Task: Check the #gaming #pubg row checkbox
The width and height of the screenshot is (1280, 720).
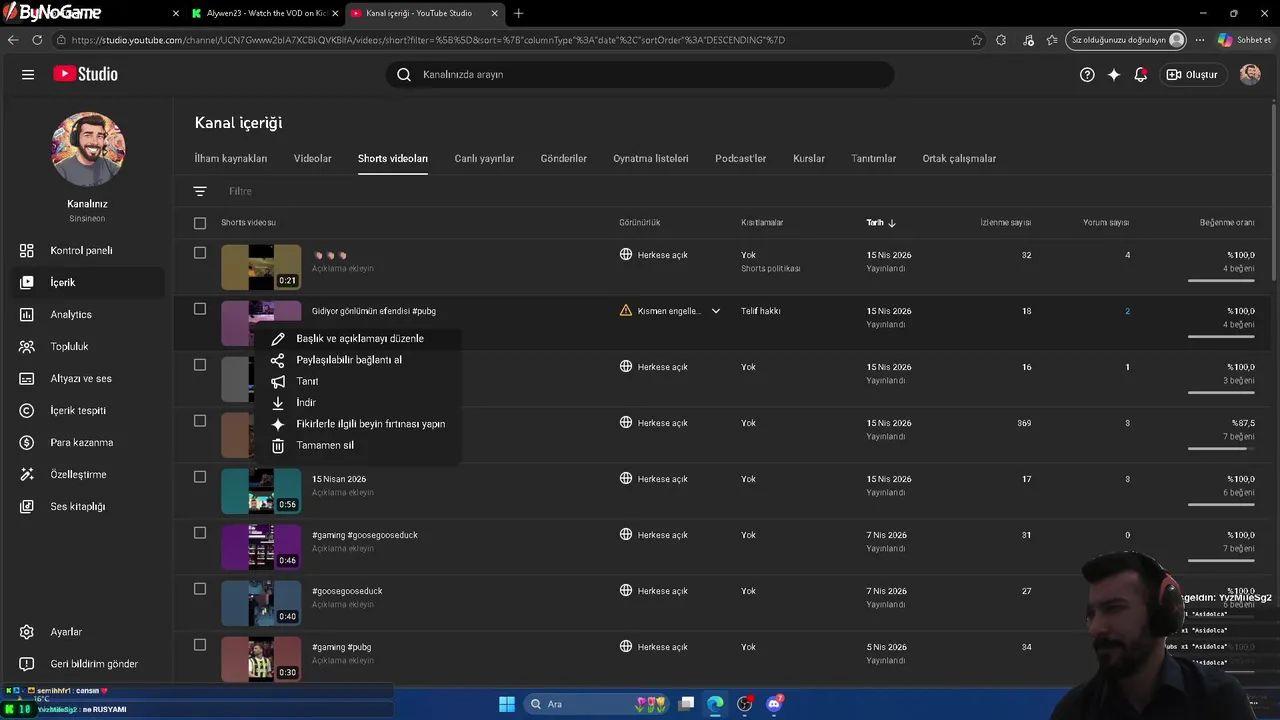Action: pyautogui.click(x=200, y=645)
